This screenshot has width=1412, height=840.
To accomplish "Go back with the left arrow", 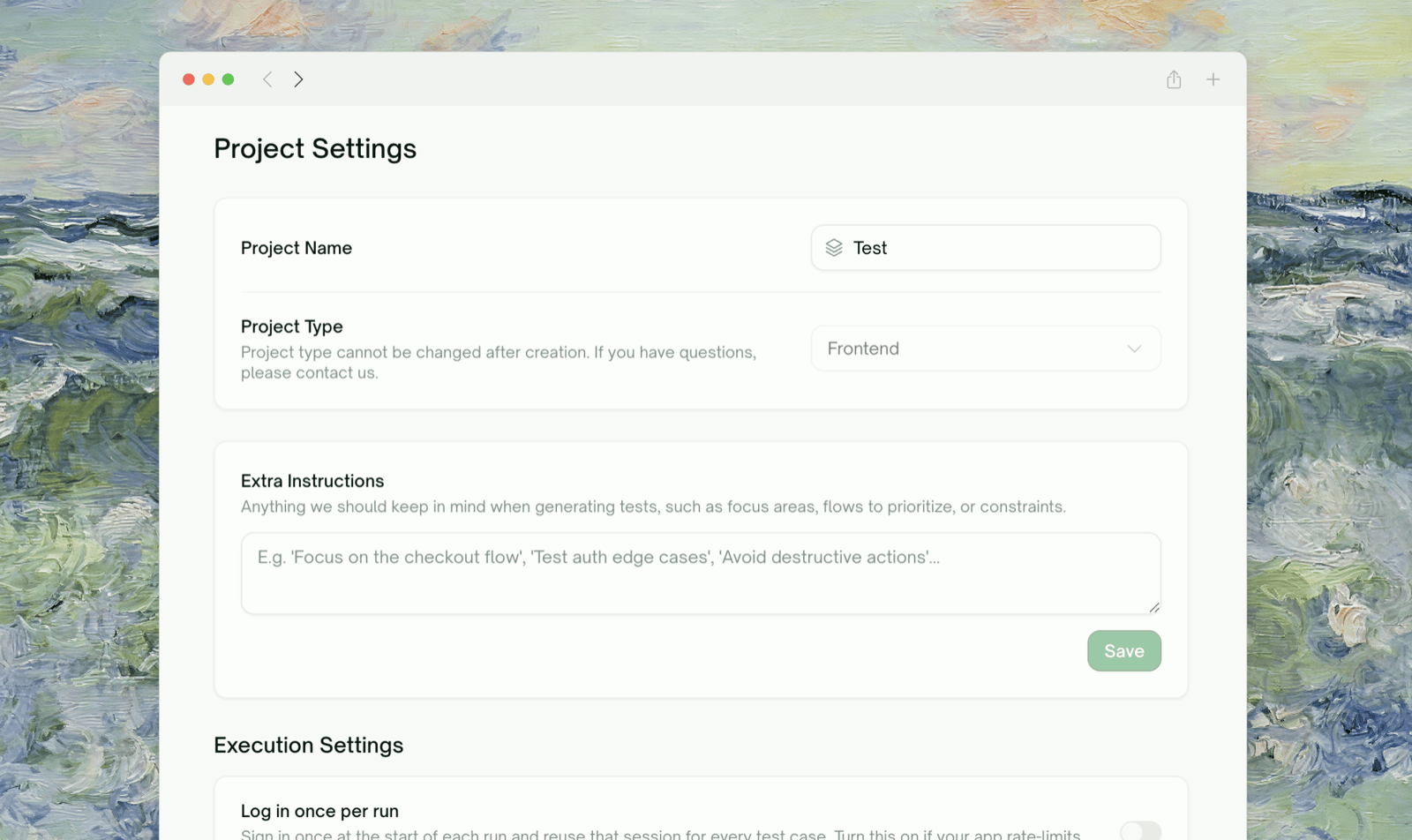I will 267,79.
